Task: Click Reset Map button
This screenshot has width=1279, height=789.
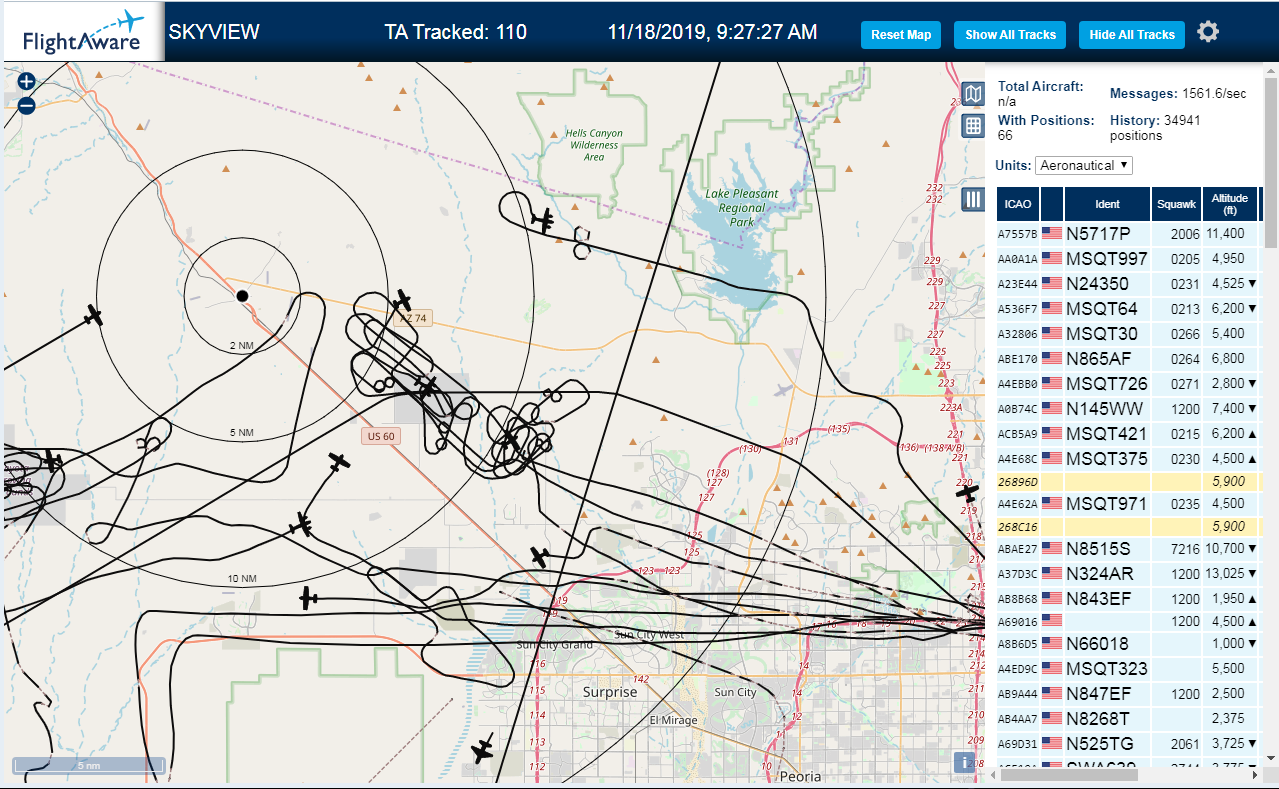Action: [900, 35]
